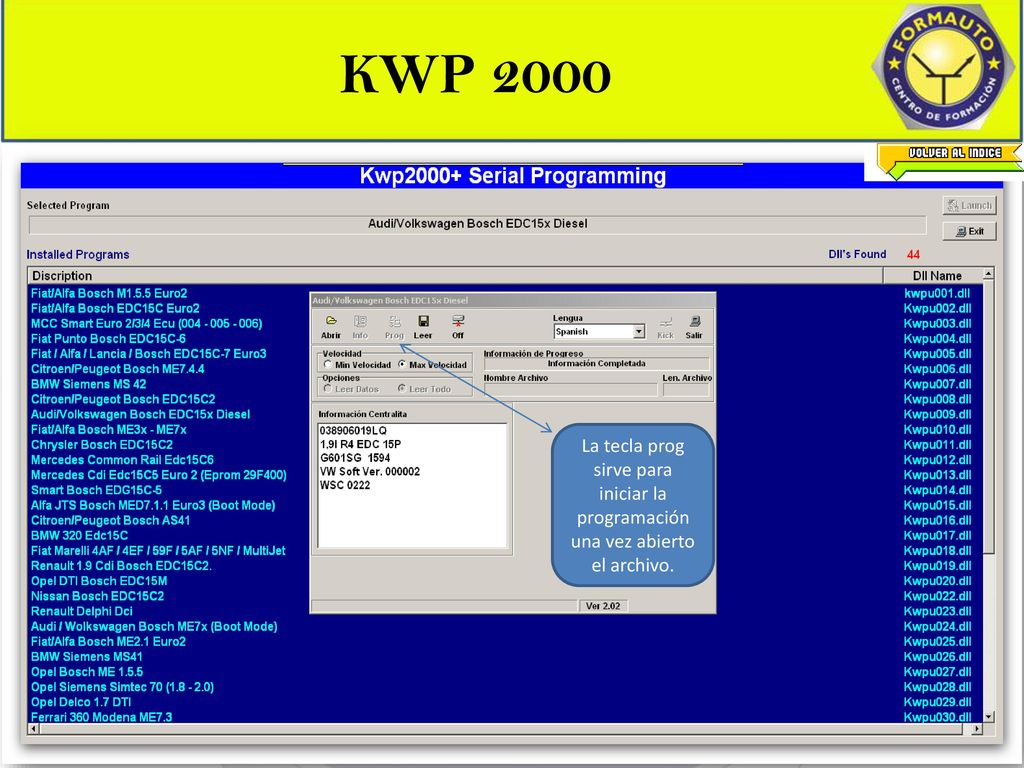Click the Discription column header
This screenshot has height=768, width=1024.
455,276
